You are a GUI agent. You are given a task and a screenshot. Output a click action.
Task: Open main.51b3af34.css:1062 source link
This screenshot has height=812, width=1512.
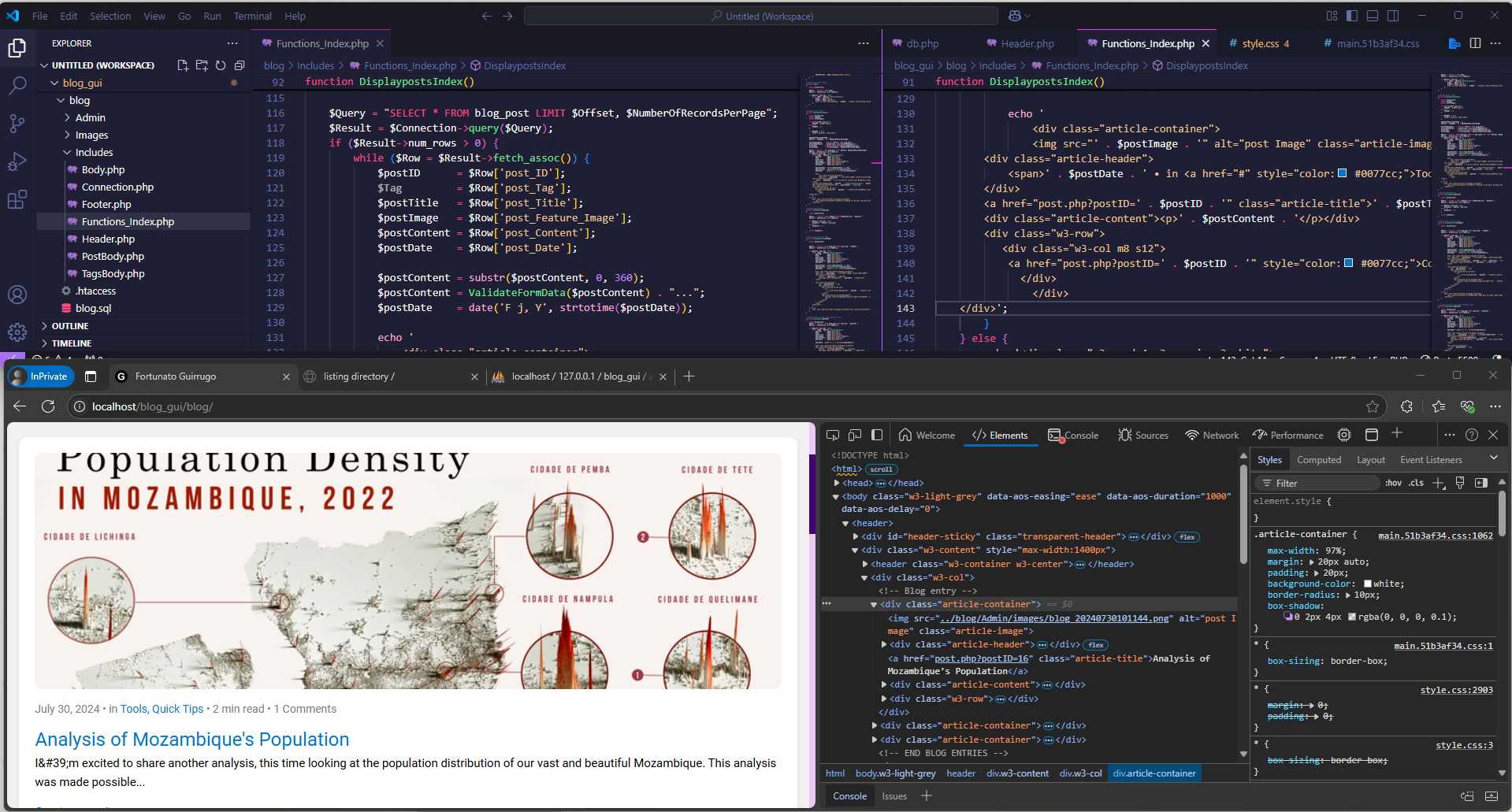click(1435, 536)
